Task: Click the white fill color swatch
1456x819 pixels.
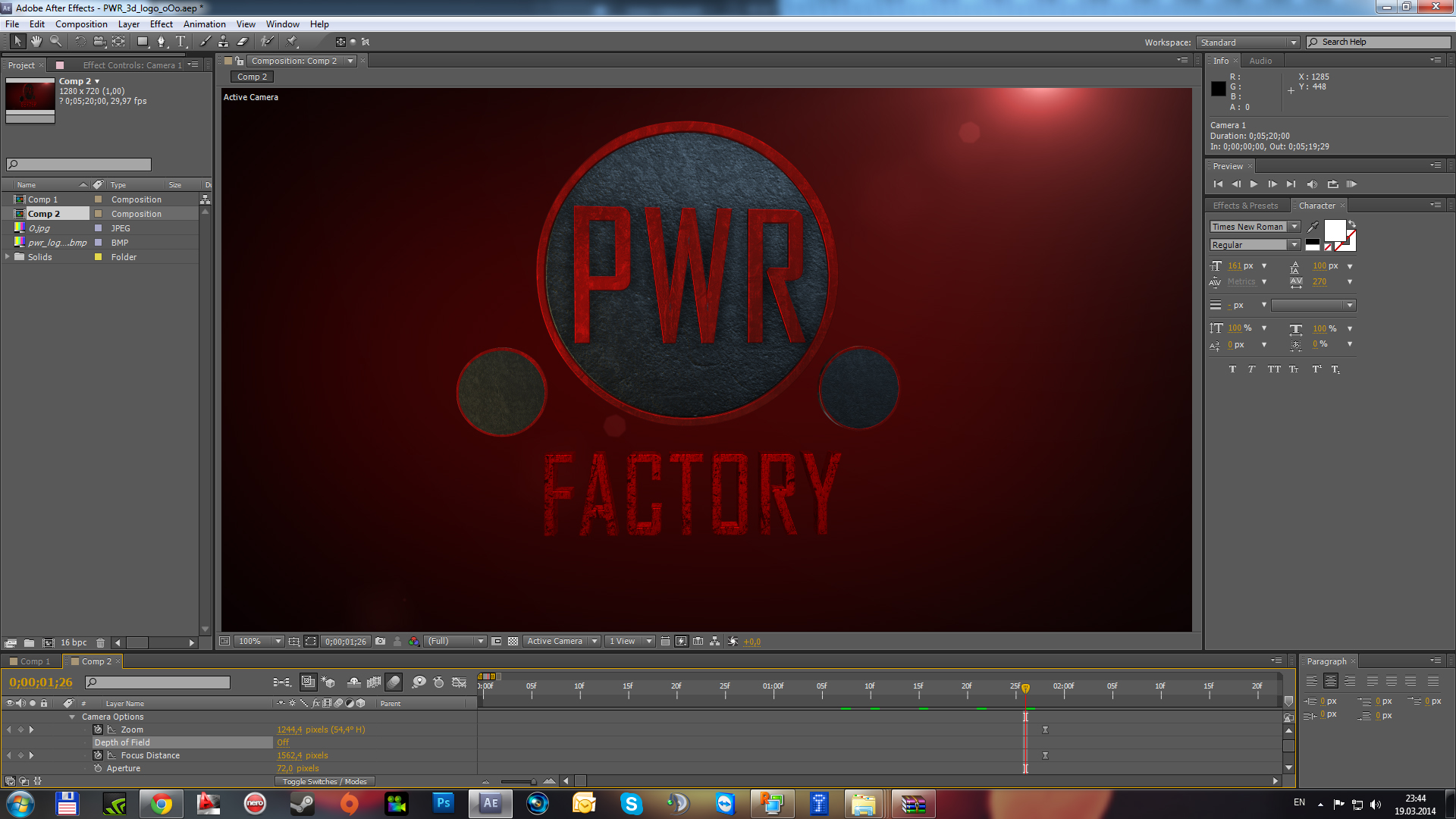Action: pos(1334,230)
